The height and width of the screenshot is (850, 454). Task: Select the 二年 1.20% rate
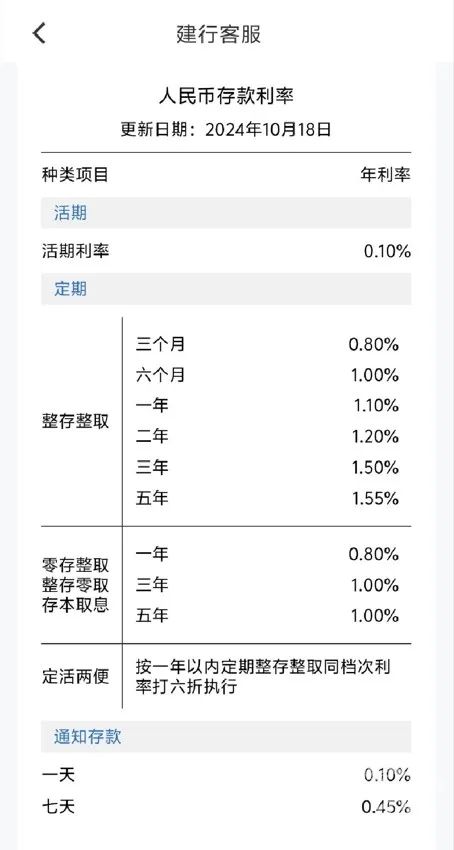[x=376, y=436]
